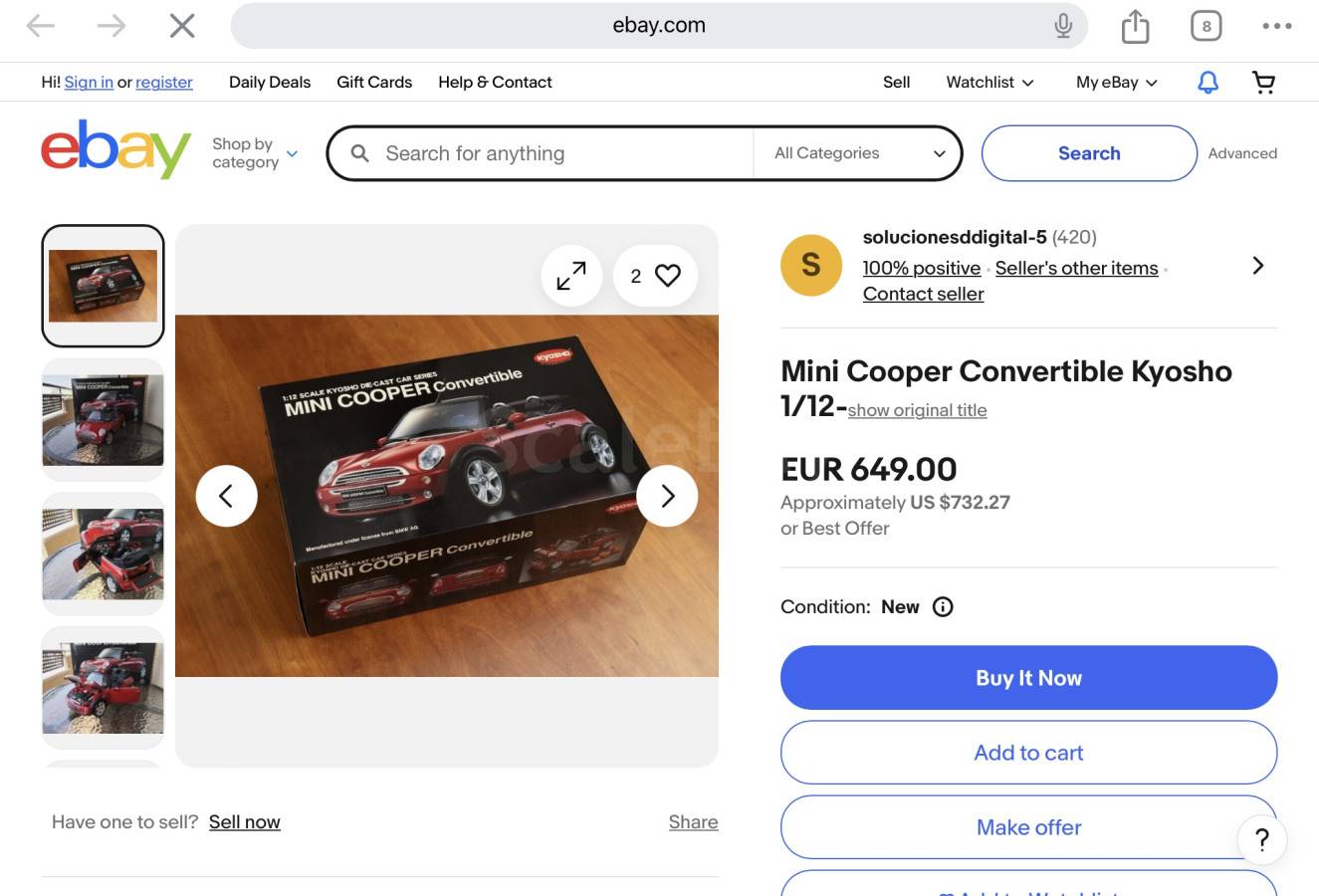Go to the previous product image

[x=226, y=496]
